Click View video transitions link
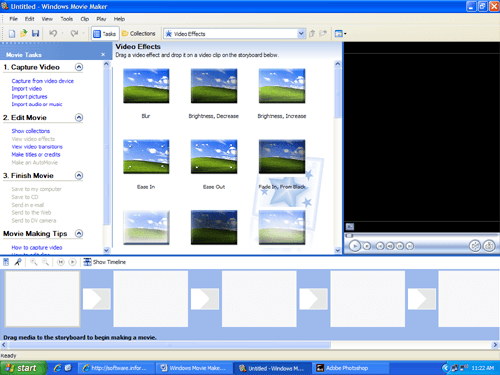 37,147
